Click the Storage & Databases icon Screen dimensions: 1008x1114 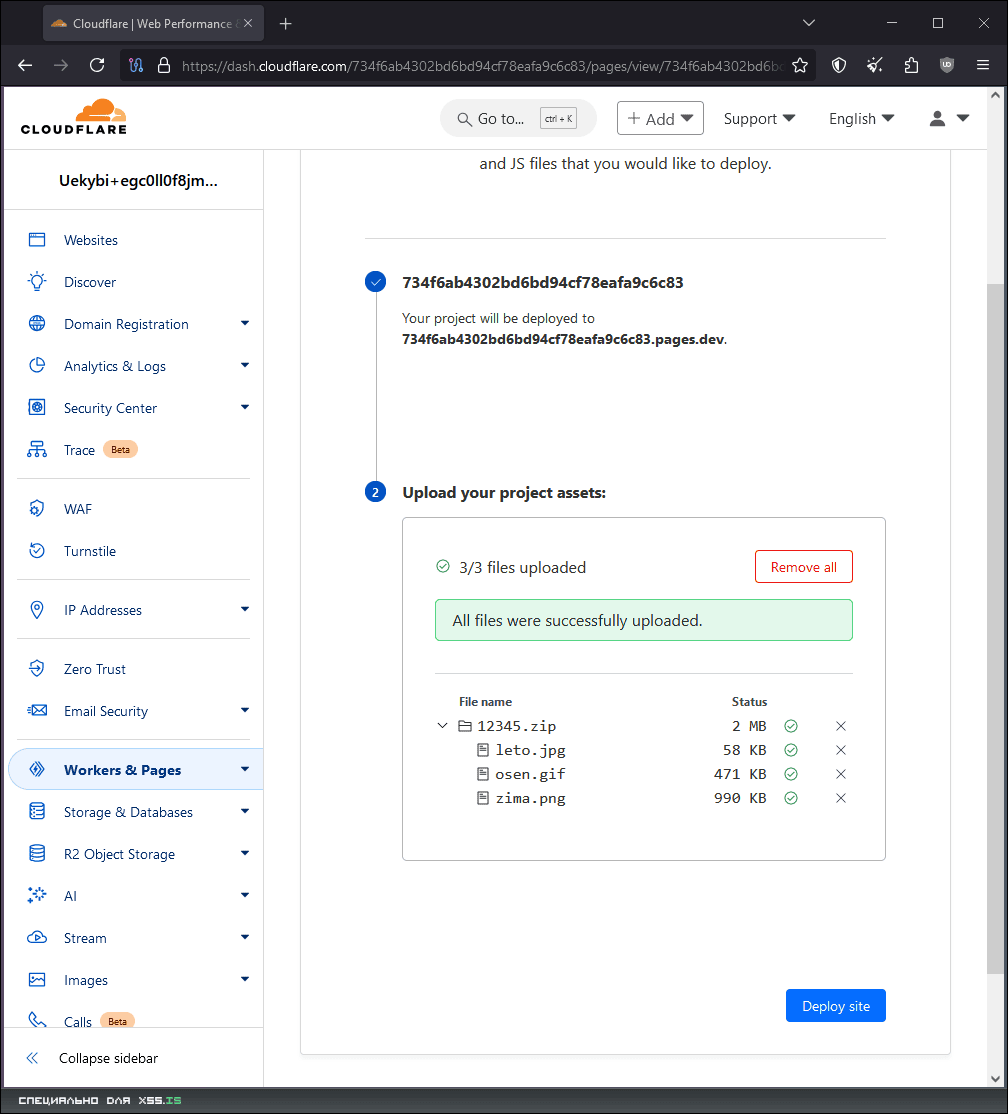click(37, 811)
